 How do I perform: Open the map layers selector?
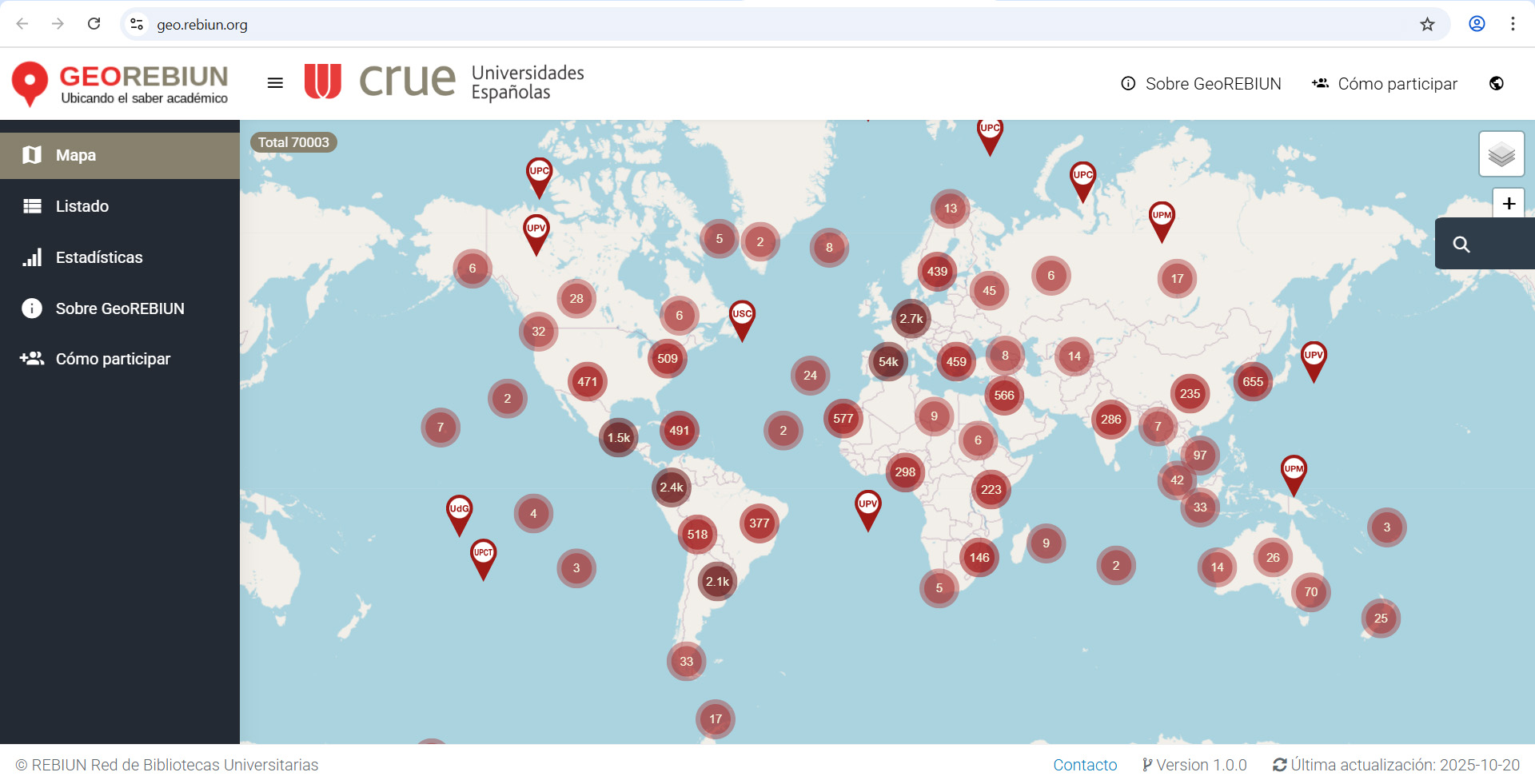click(x=1501, y=154)
